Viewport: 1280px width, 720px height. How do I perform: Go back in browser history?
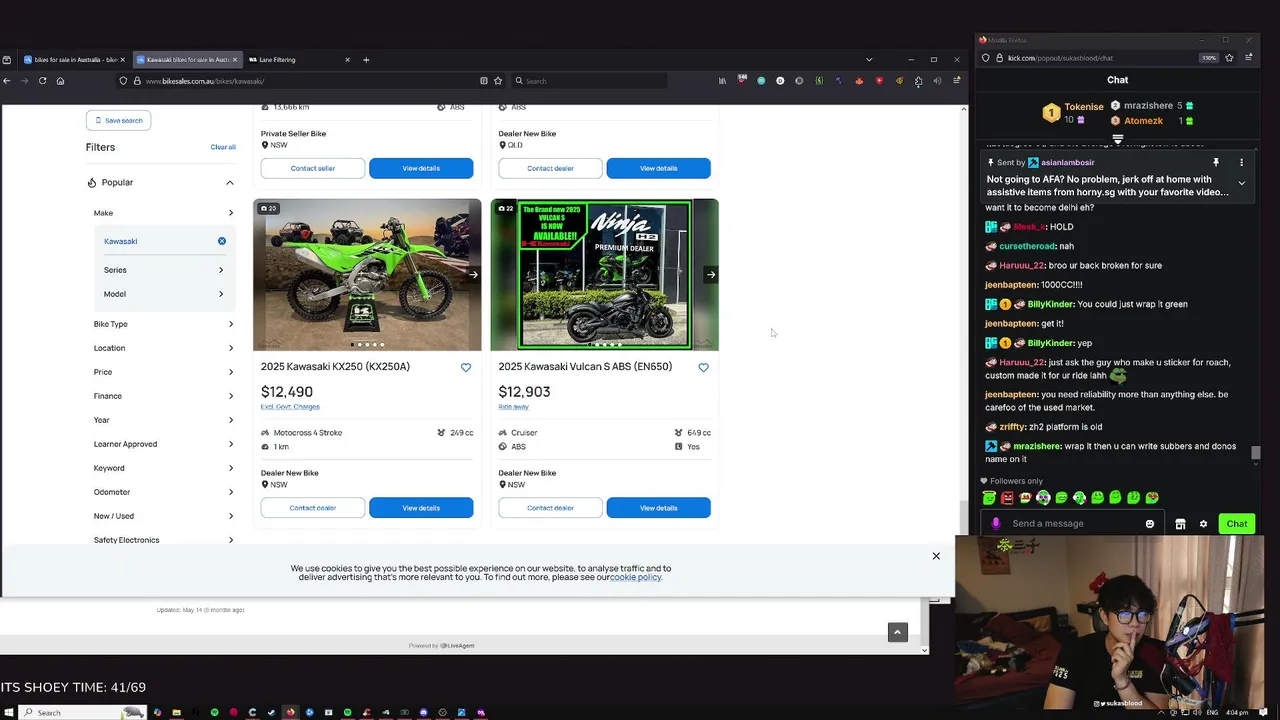pyautogui.click(x=7, y=81)
